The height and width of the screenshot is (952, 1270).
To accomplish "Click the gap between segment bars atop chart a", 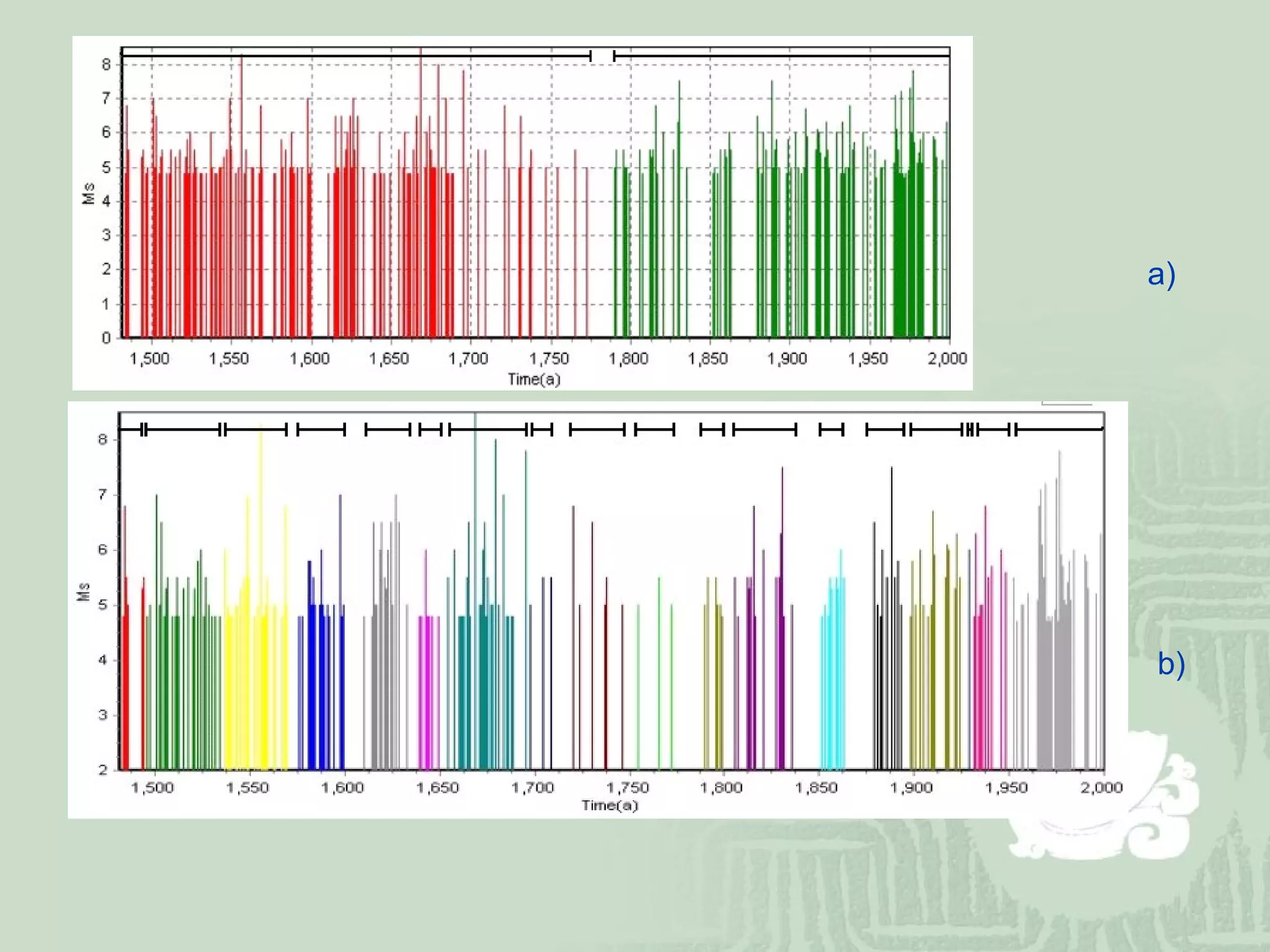I will point(602,56).
